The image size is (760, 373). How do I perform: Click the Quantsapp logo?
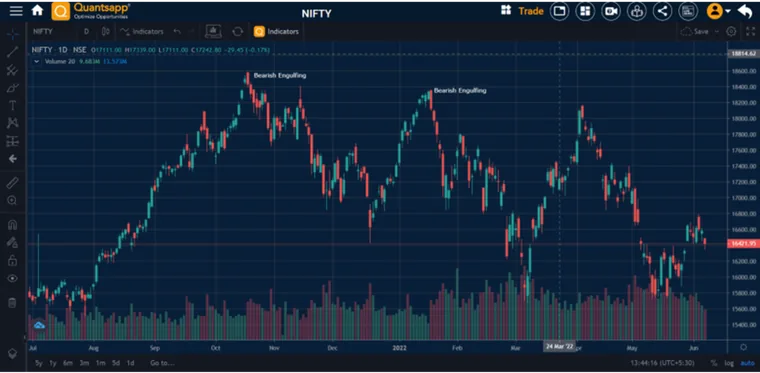click(91, 11)
